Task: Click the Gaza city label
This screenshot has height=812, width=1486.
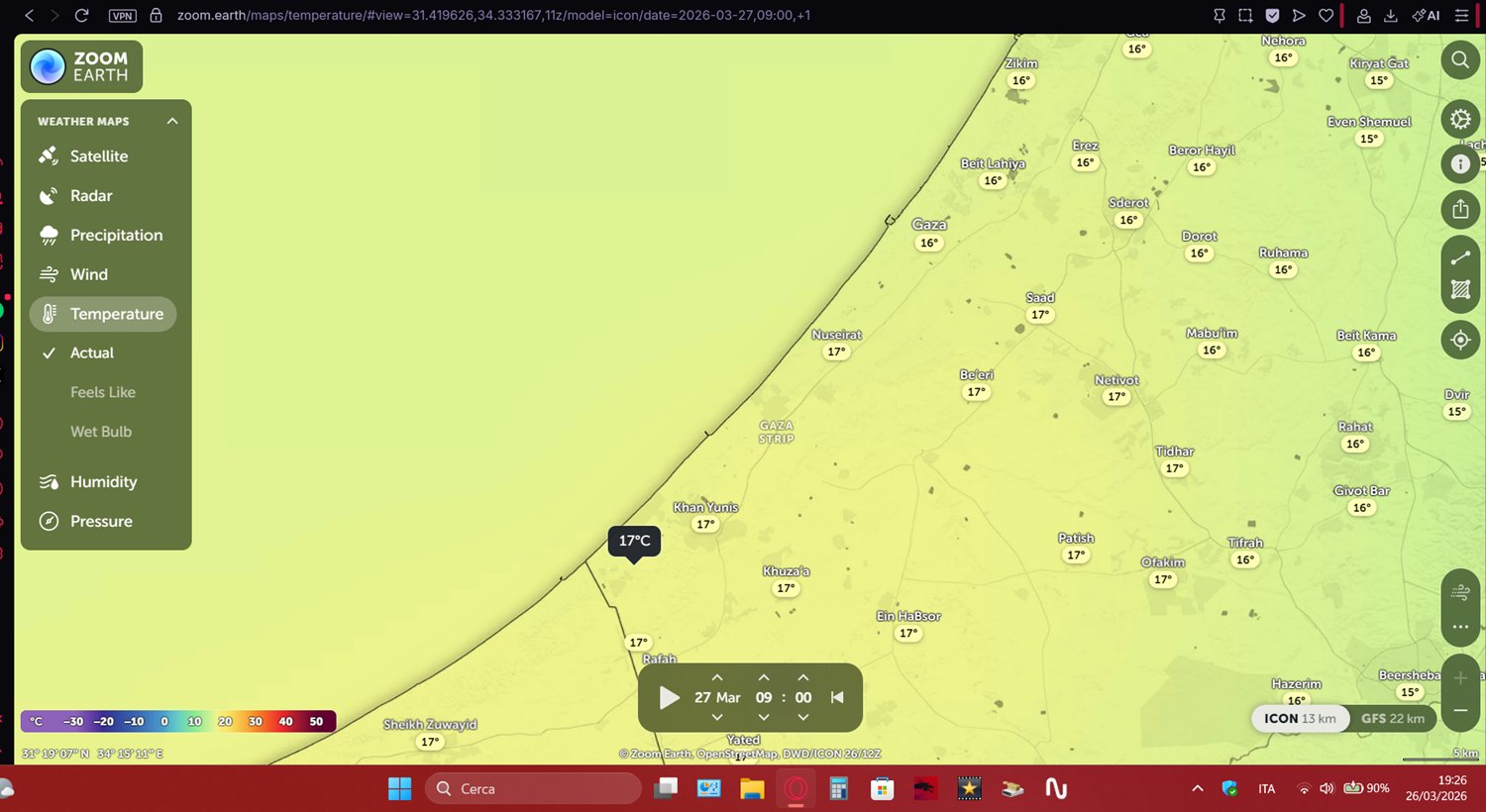Action: coord(929,225)
